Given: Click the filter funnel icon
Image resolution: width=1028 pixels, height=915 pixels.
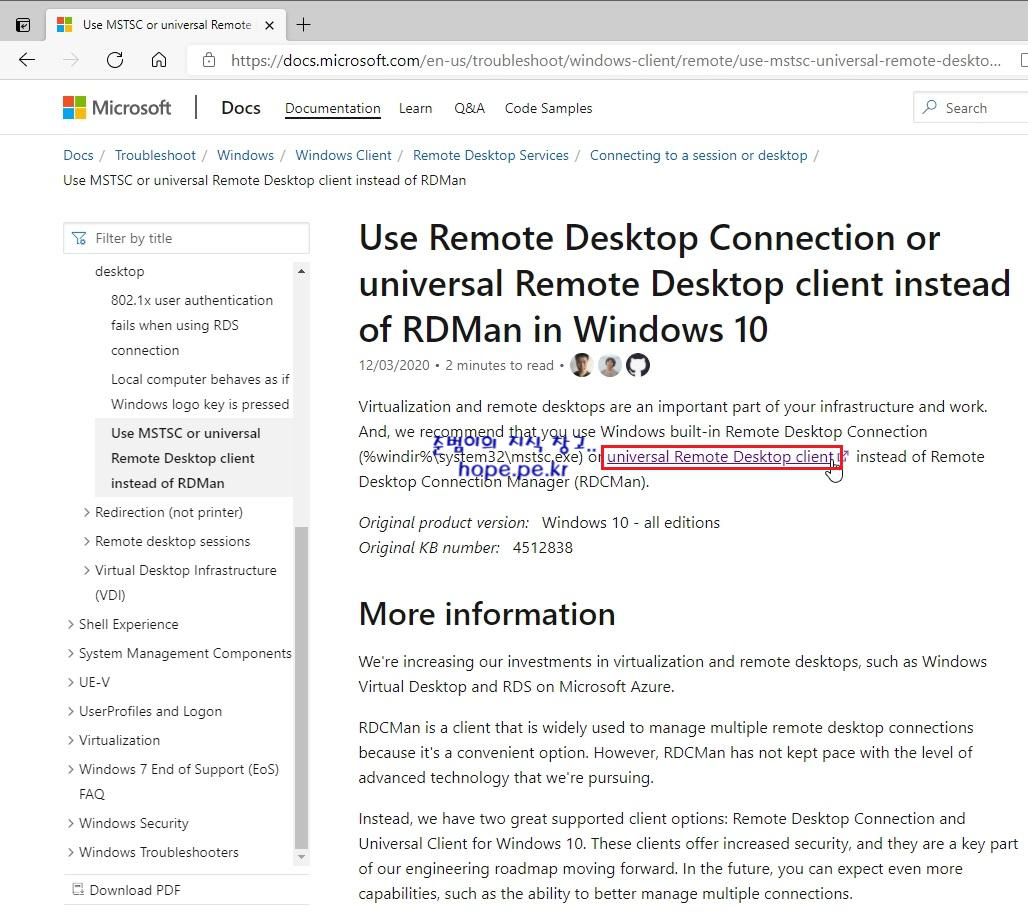Looking at the screenshot, I should [x=79, y=238].
